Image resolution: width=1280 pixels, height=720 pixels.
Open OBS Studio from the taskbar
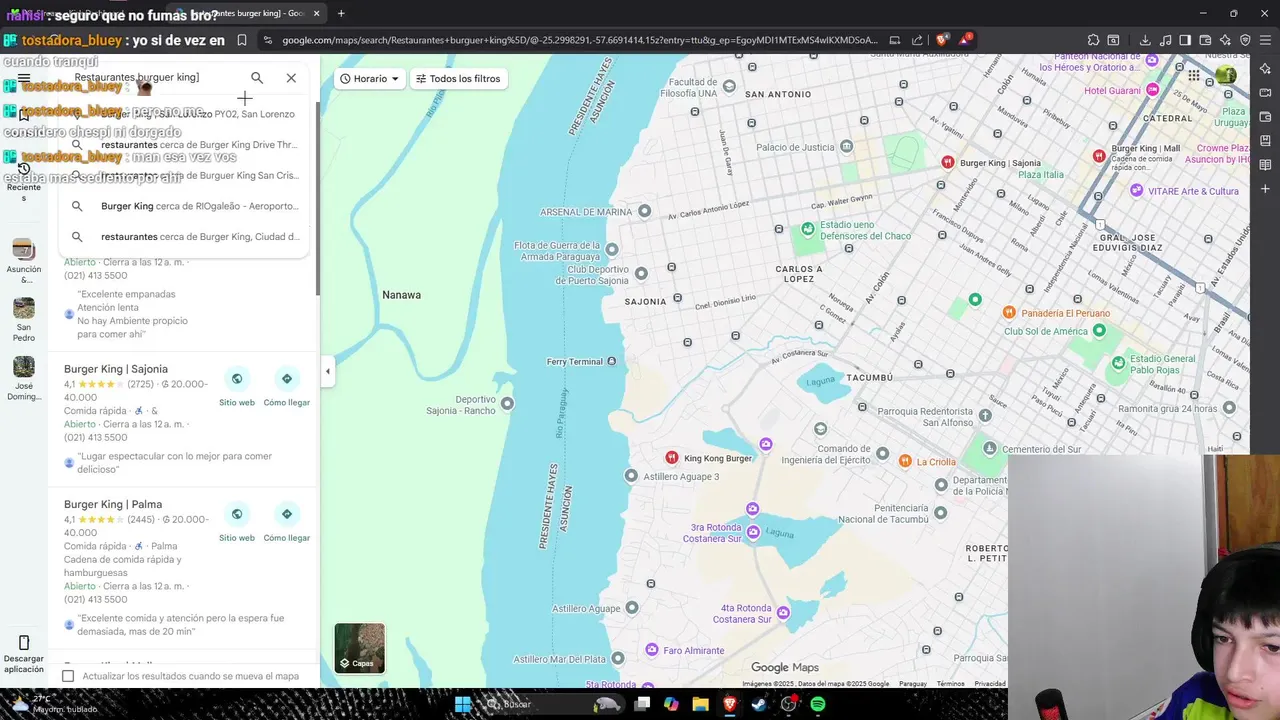[789, 704]
